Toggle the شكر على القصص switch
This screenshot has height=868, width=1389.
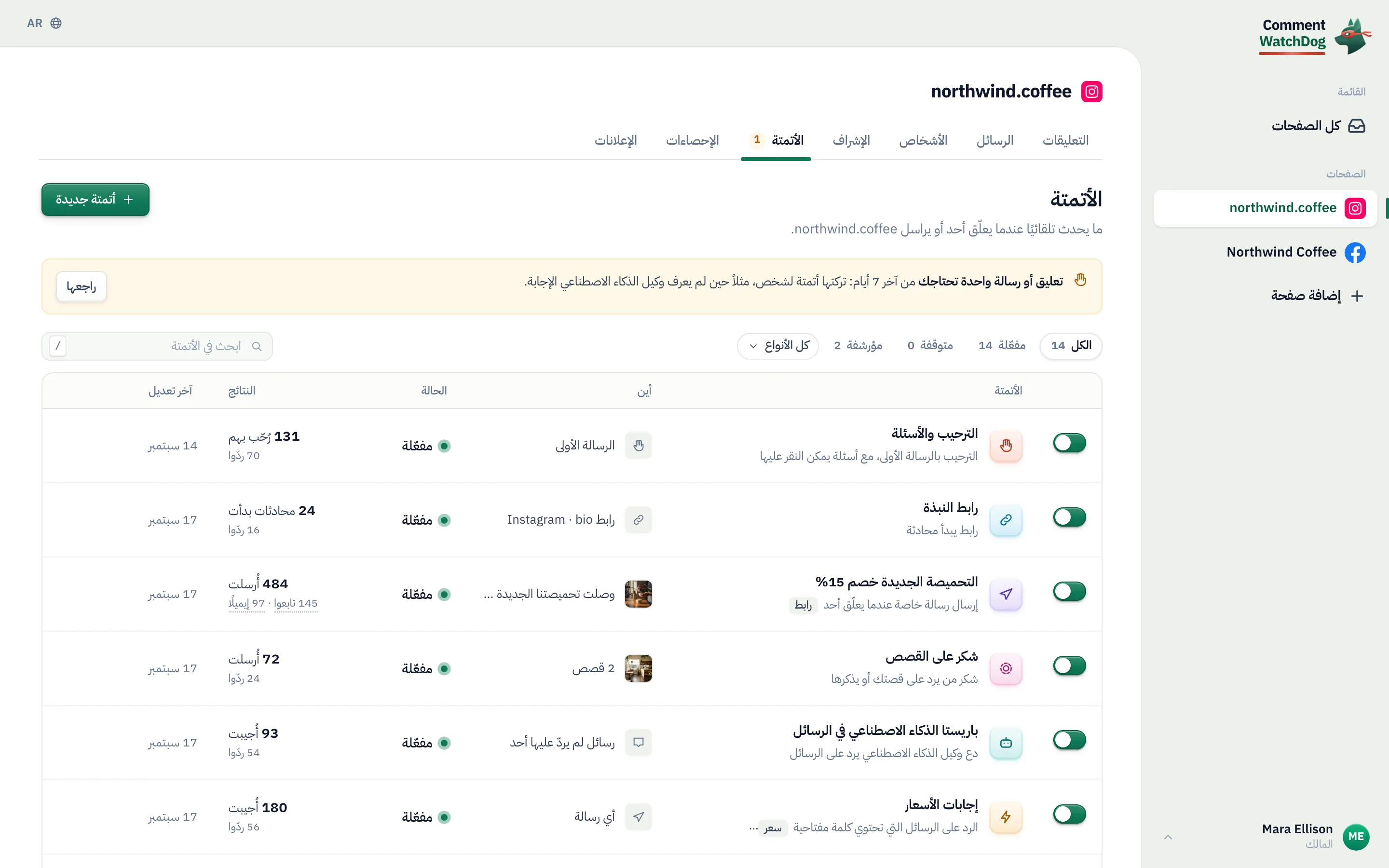[x=1069, y=666]
